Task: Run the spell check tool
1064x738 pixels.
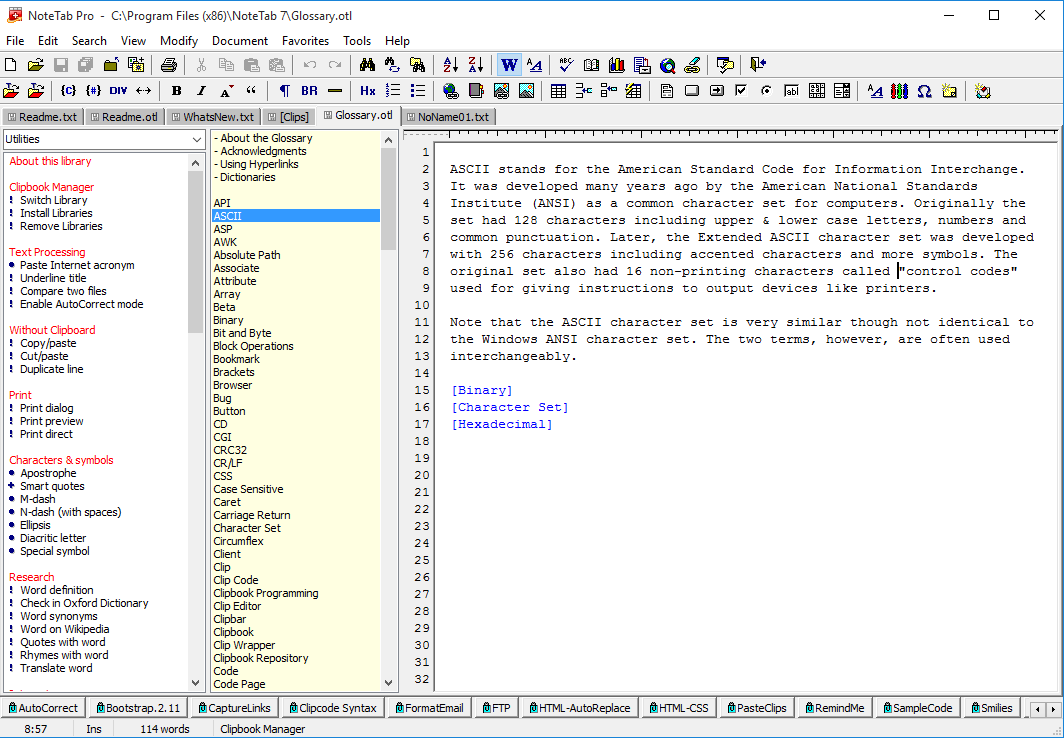Action: pos(566,64)
